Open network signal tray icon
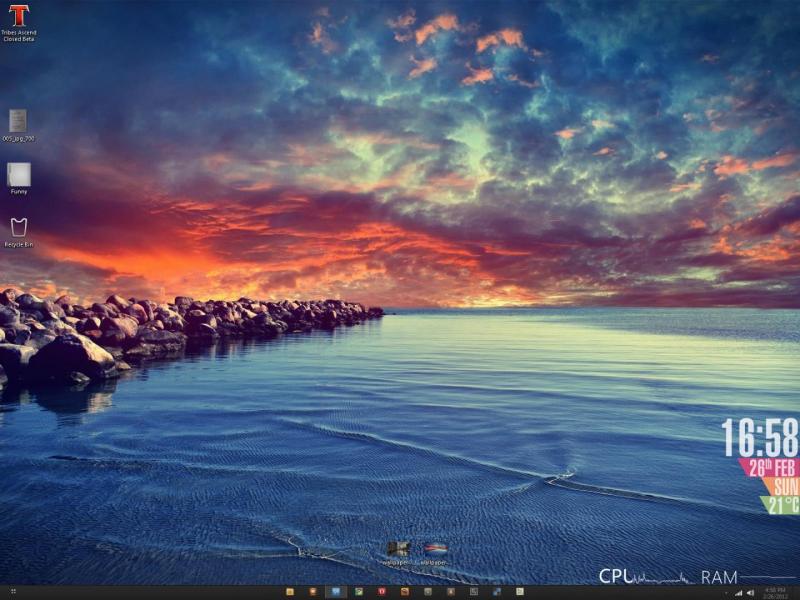Viewport: 800px width, 600px height. point(738,593)
